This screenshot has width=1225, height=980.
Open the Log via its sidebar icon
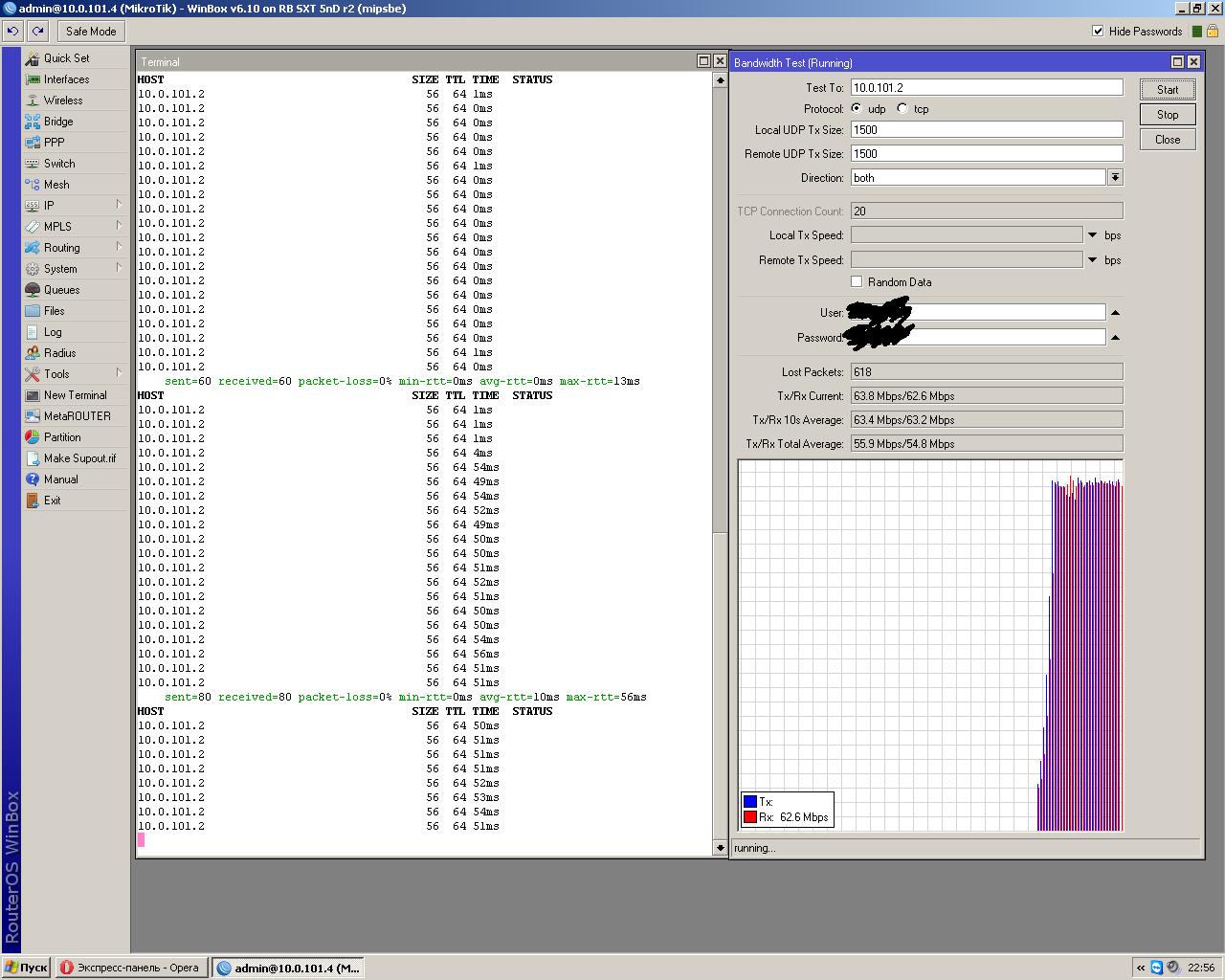[x=33, y=332]
